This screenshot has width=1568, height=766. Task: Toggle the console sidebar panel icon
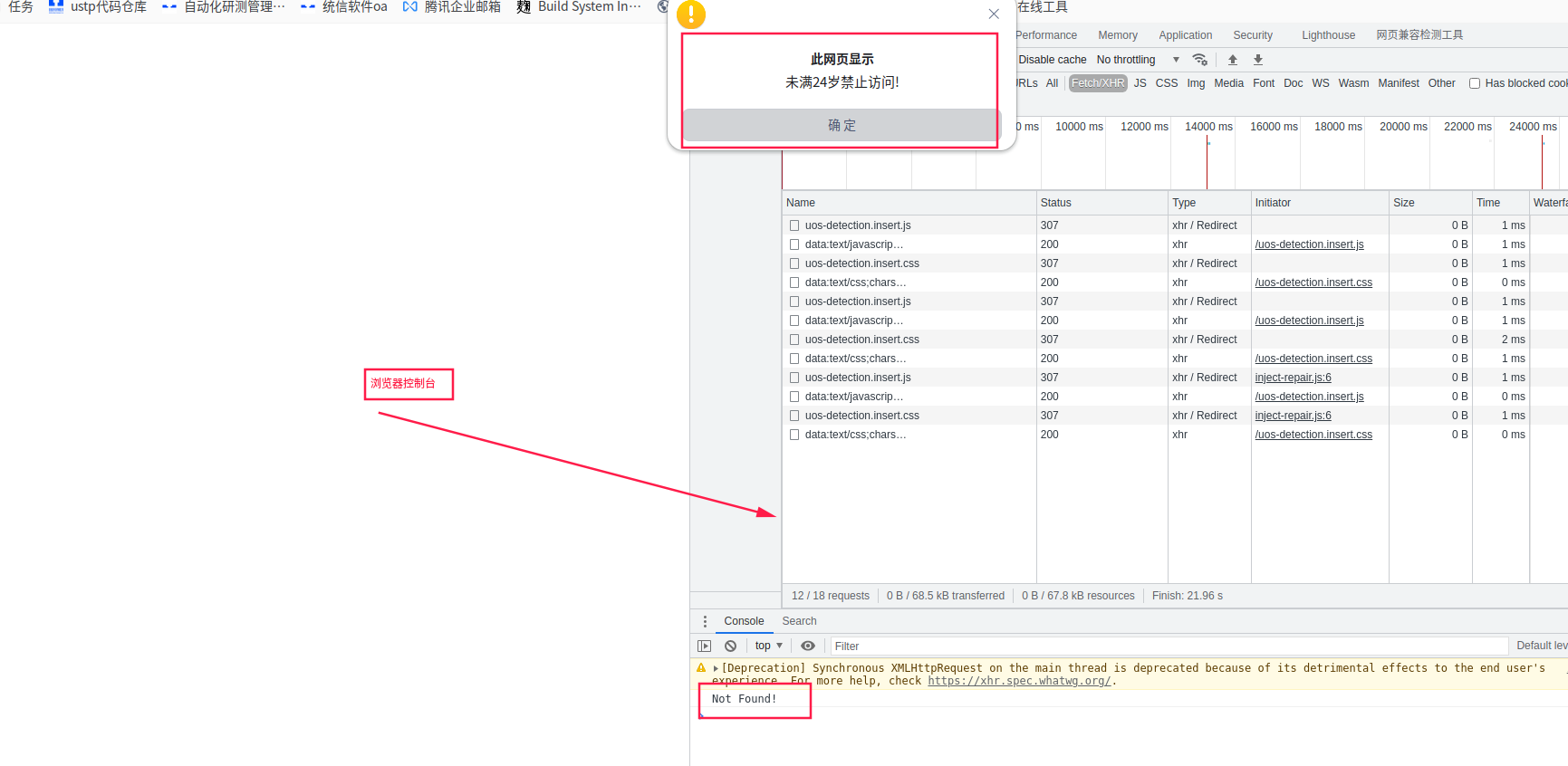704,646
